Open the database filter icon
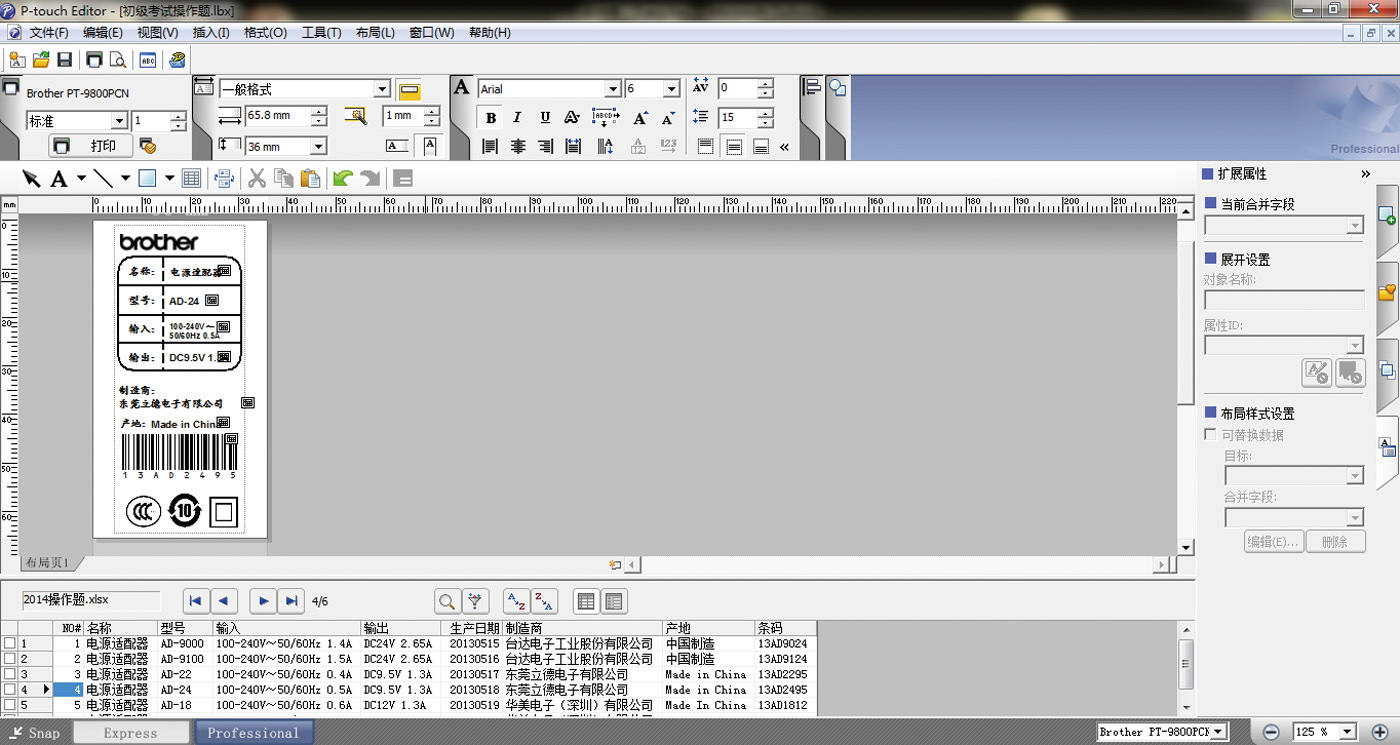 pyautogui.click(x=475, y=601)
